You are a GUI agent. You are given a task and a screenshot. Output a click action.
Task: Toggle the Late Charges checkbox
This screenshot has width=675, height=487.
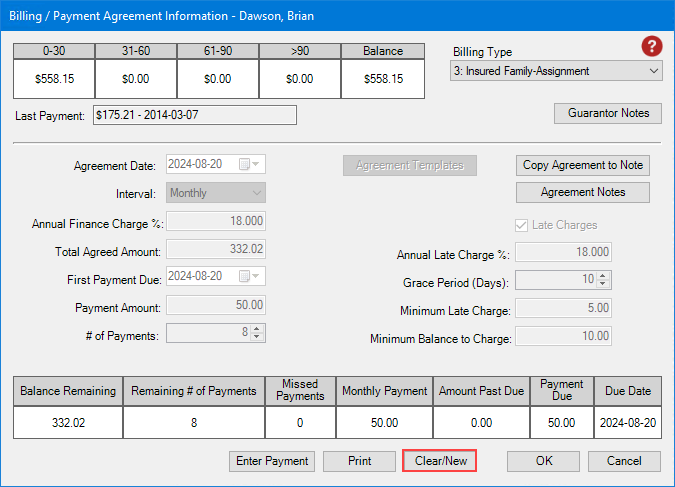point(523,225)
